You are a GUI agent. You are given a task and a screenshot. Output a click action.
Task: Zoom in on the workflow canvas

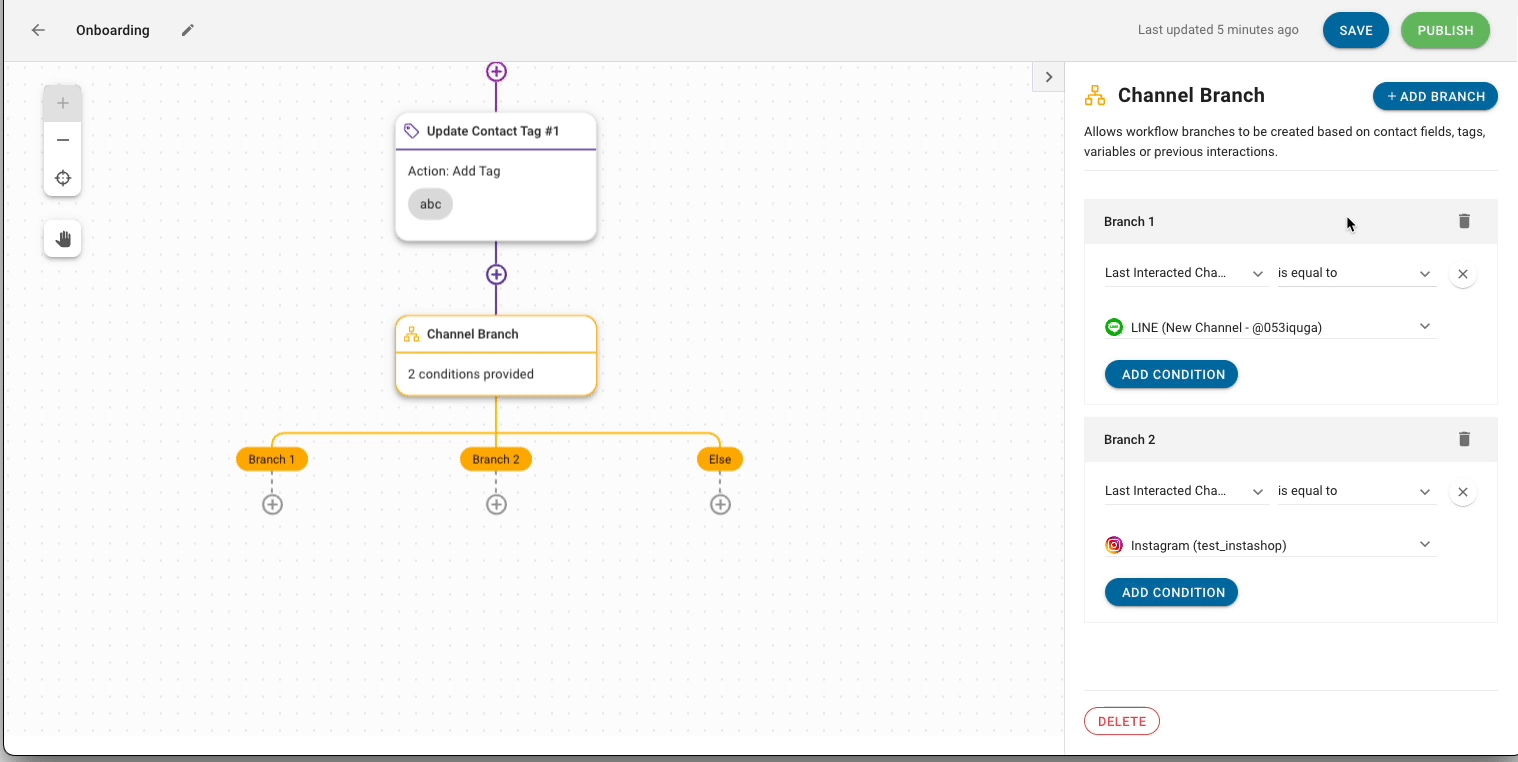point(63,103)
